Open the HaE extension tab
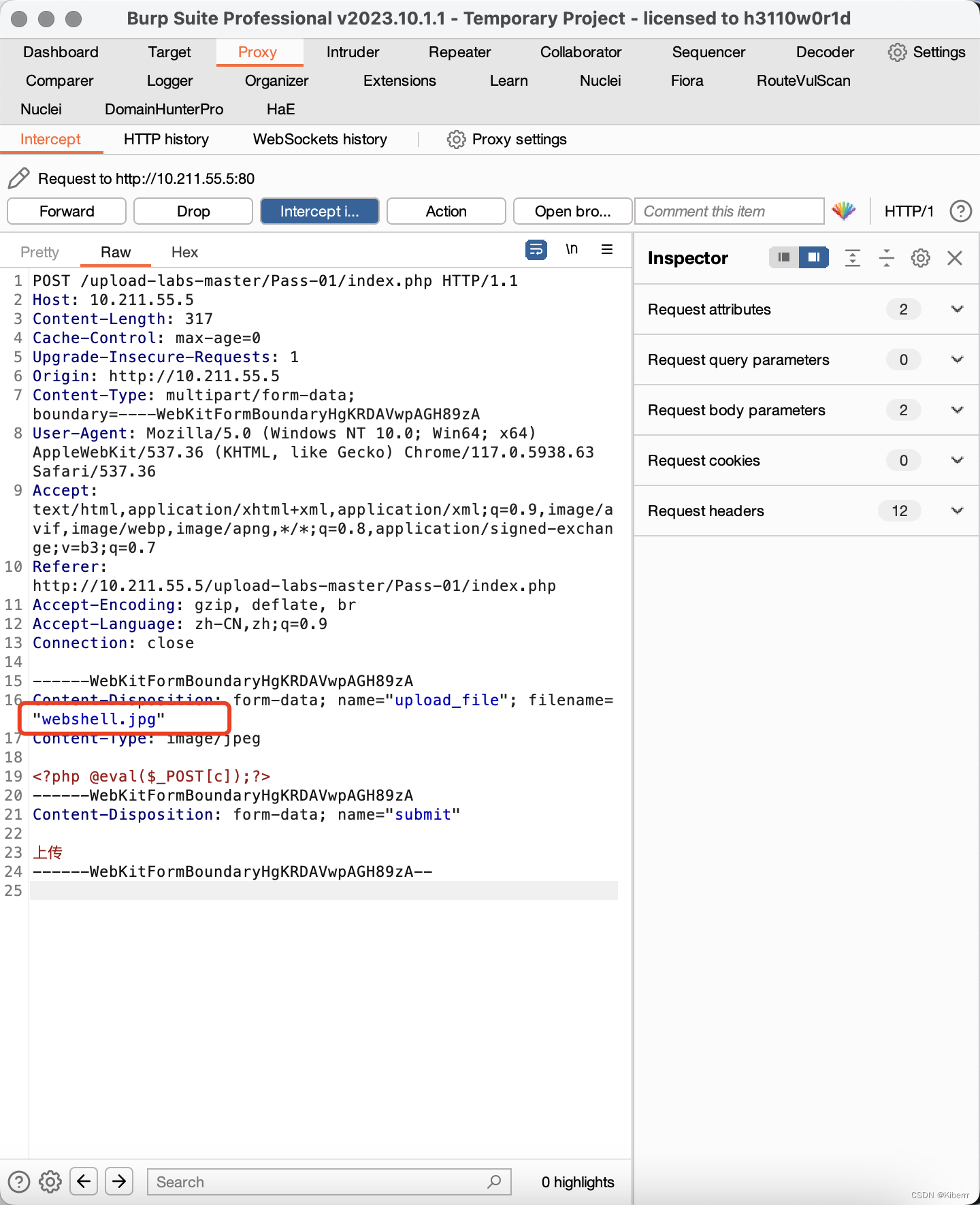Screen dimensions: 980x1205 tap(280, 110)
